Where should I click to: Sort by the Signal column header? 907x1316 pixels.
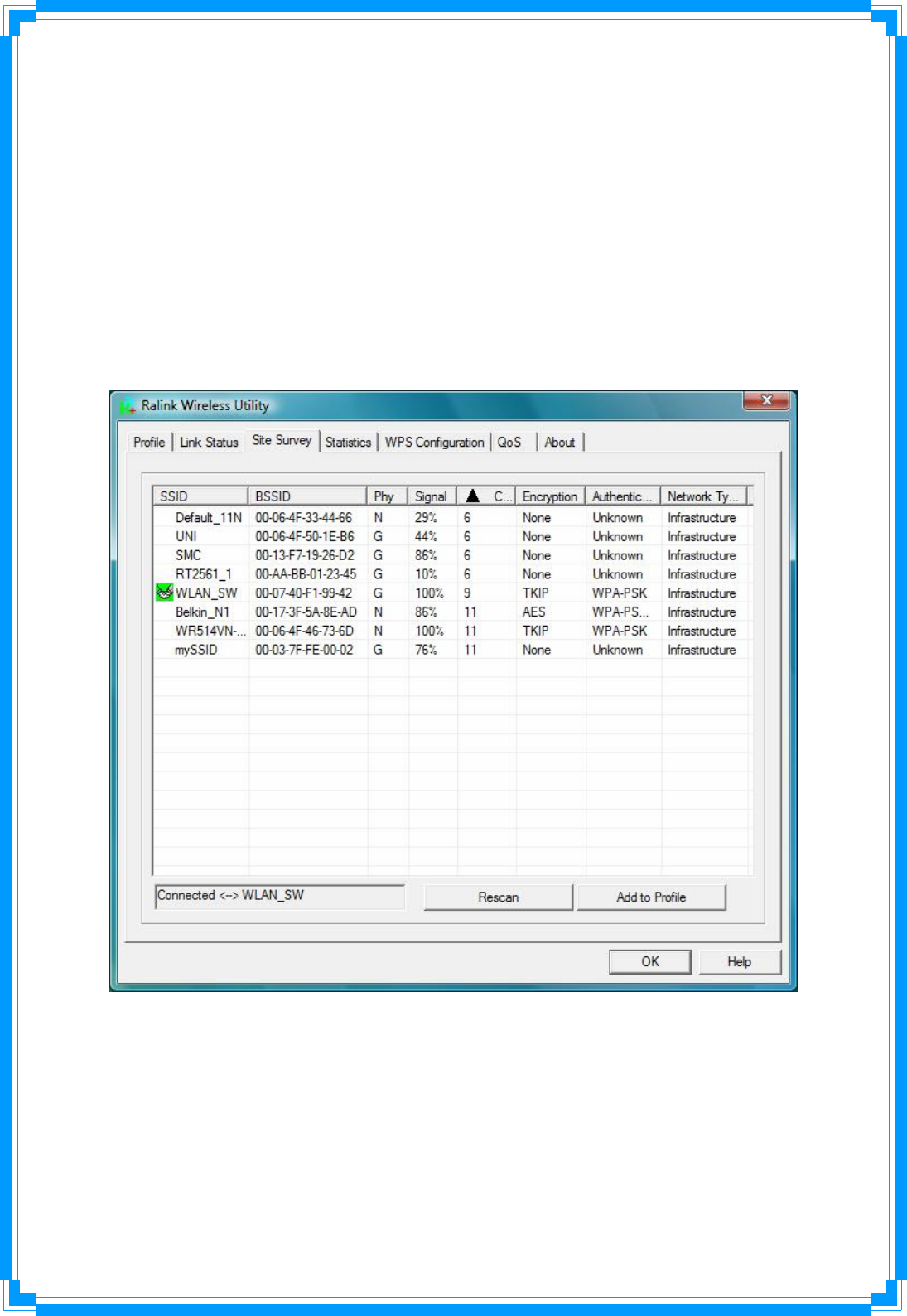click(x=432, y=496)
